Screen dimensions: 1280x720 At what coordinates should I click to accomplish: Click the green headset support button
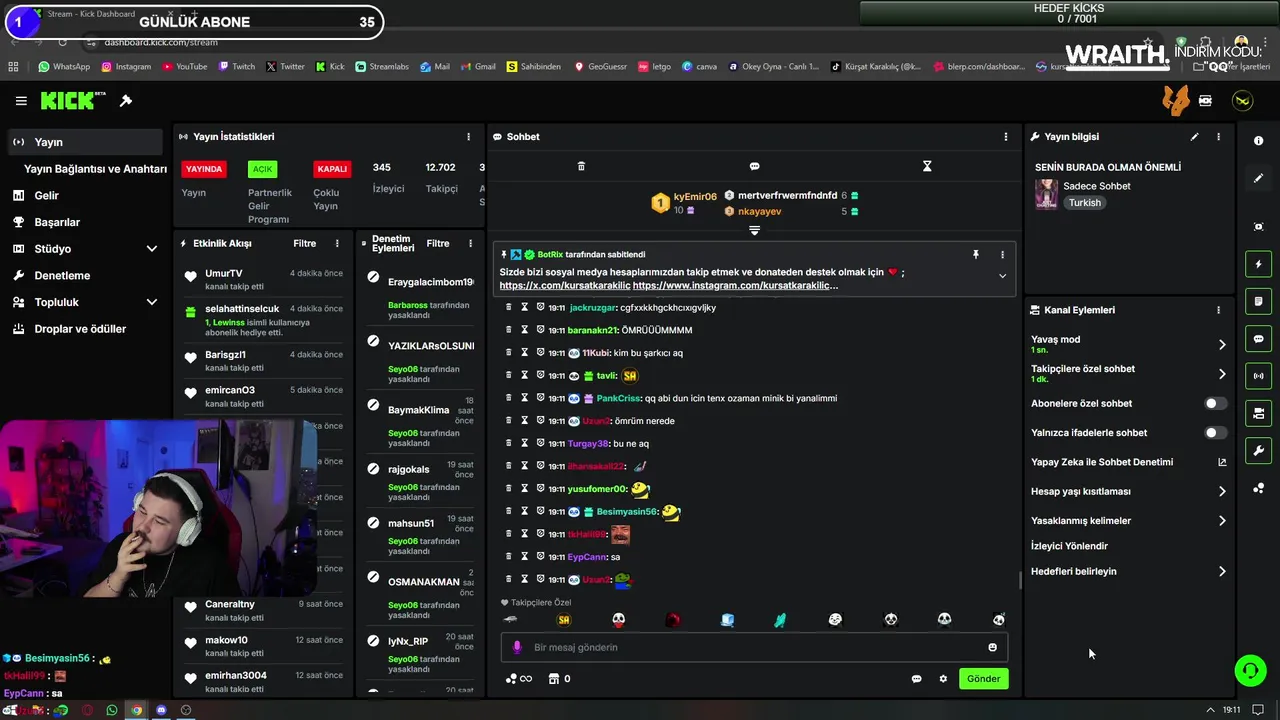tap(1250, 670)
